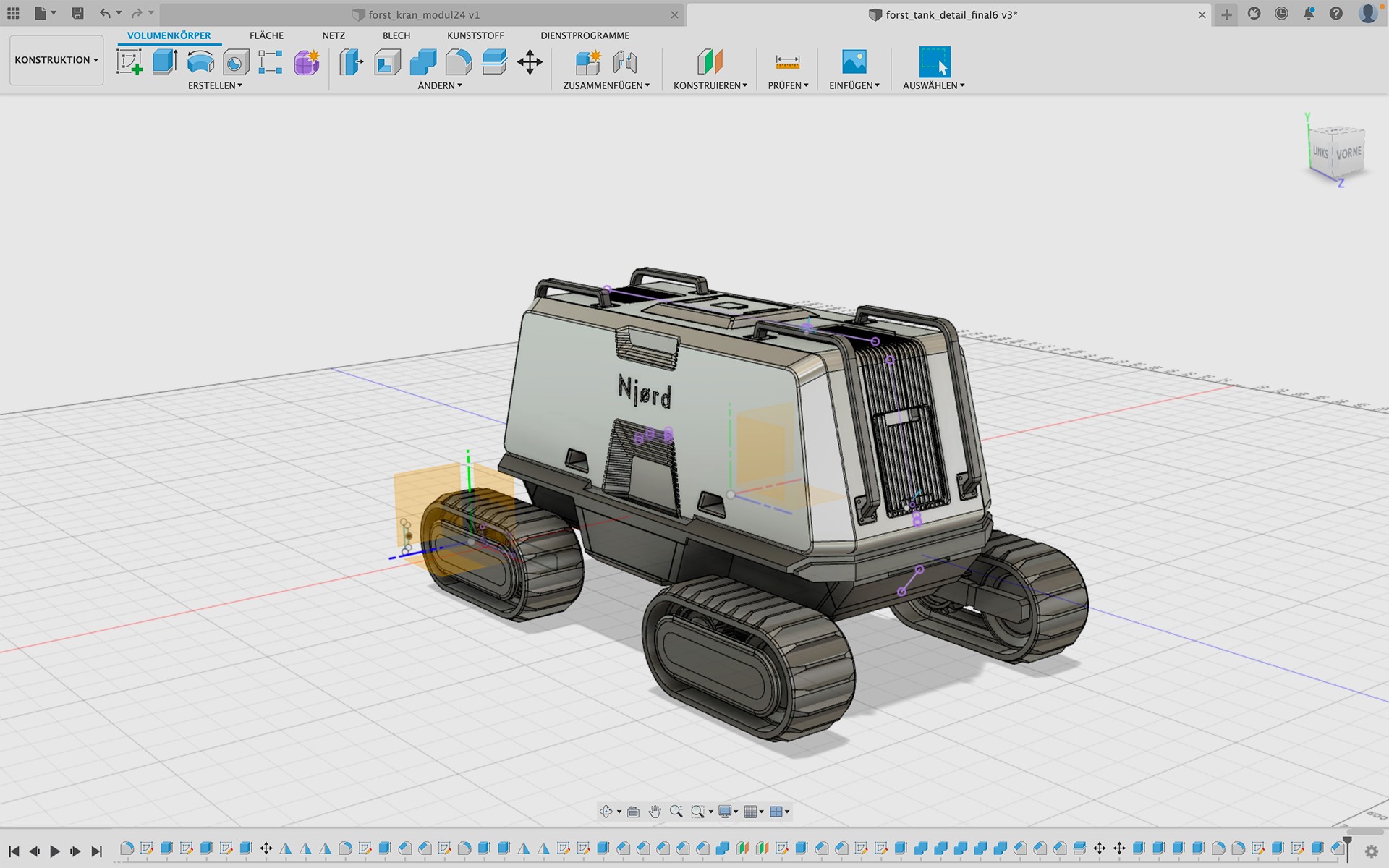This screenshot has height=868, width=1389.
Task: Show the data panel grid icon
Action: (x=13, y=13)
